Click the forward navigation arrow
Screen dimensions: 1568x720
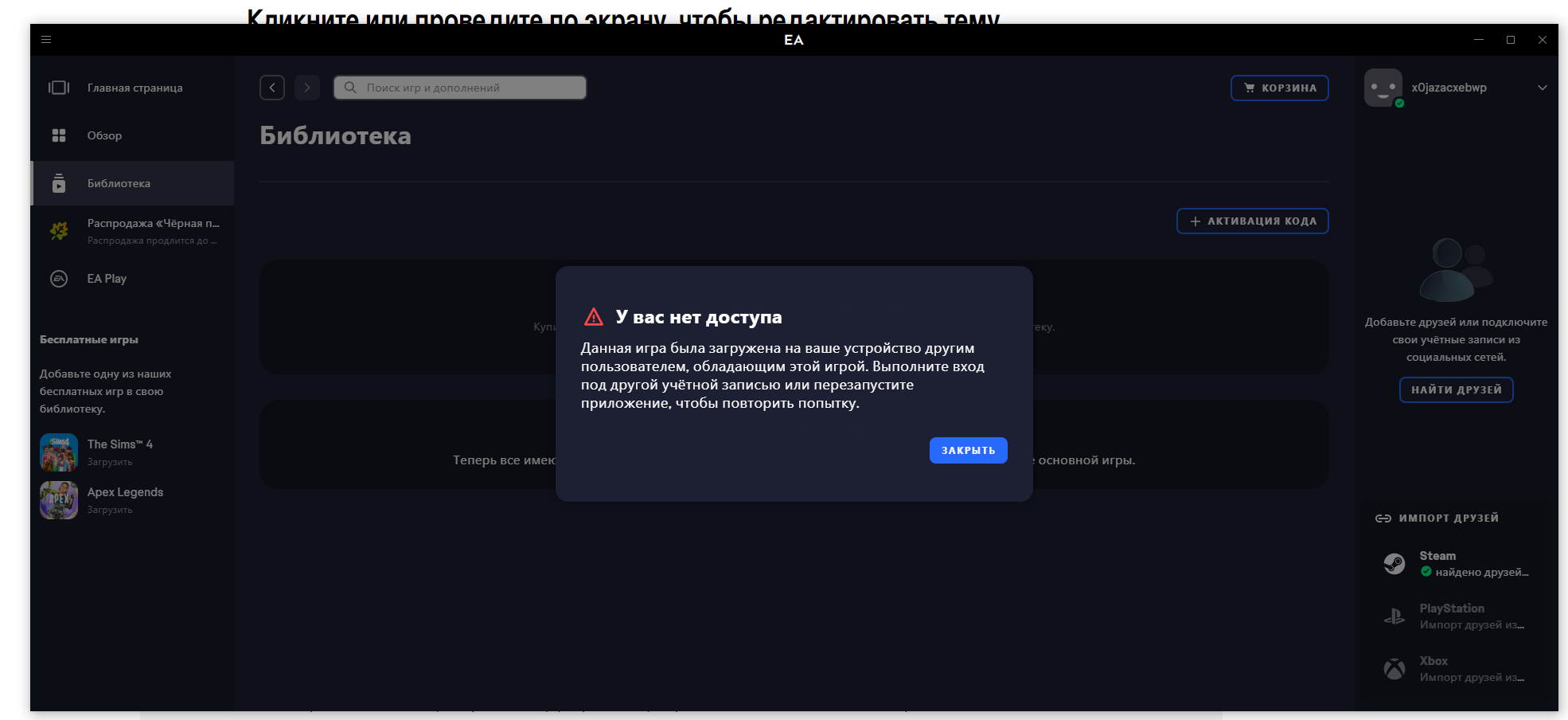[307, 88]
